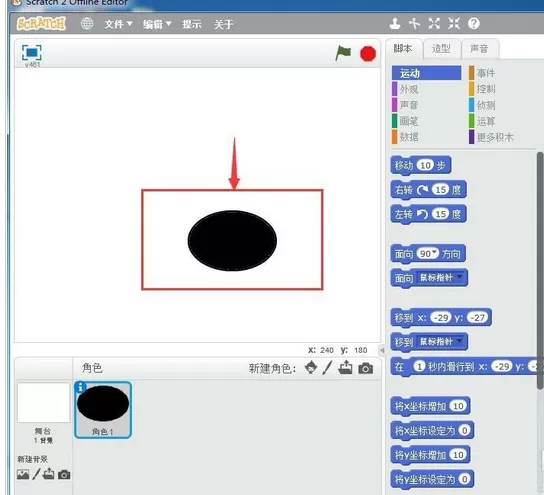Select the delete scissors tool
The image size is (544, 495).
415,24
